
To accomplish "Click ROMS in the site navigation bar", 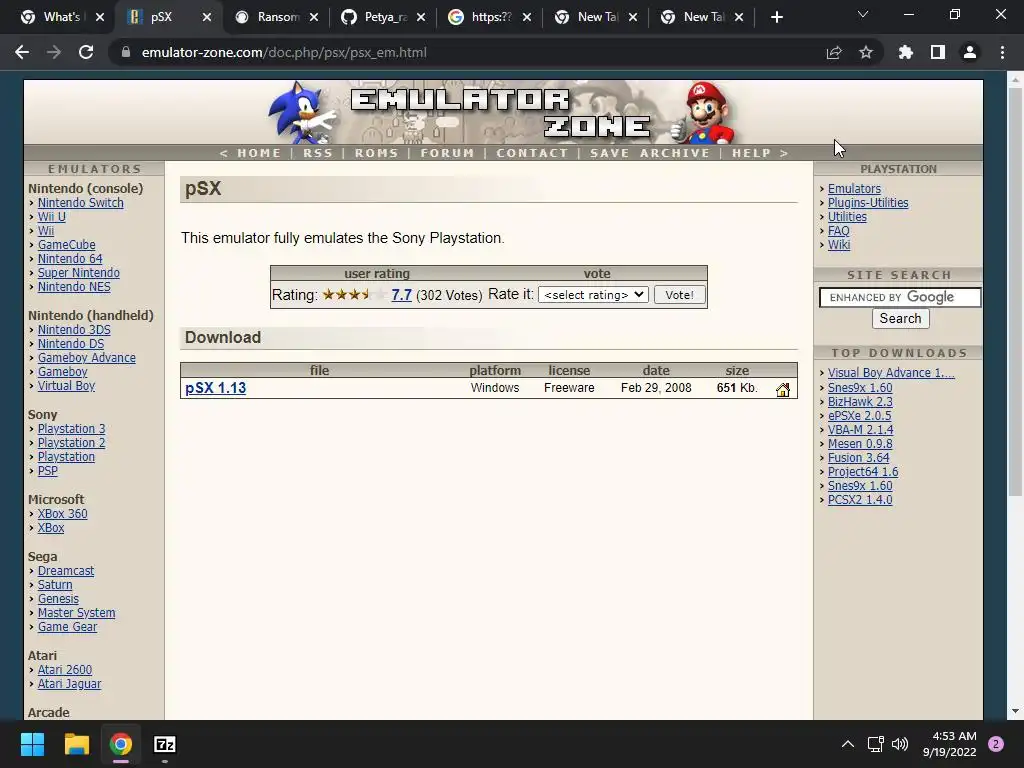I will click(376, 153).
